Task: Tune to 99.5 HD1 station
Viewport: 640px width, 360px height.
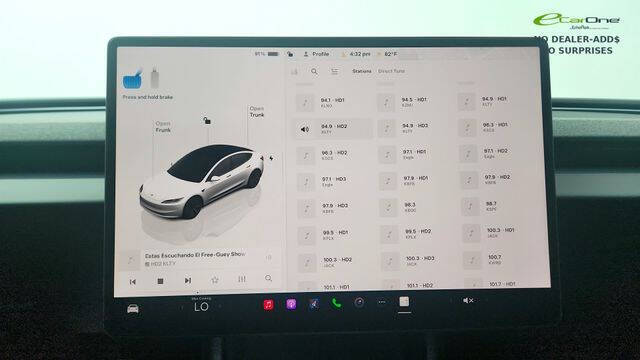Action: 336,235
